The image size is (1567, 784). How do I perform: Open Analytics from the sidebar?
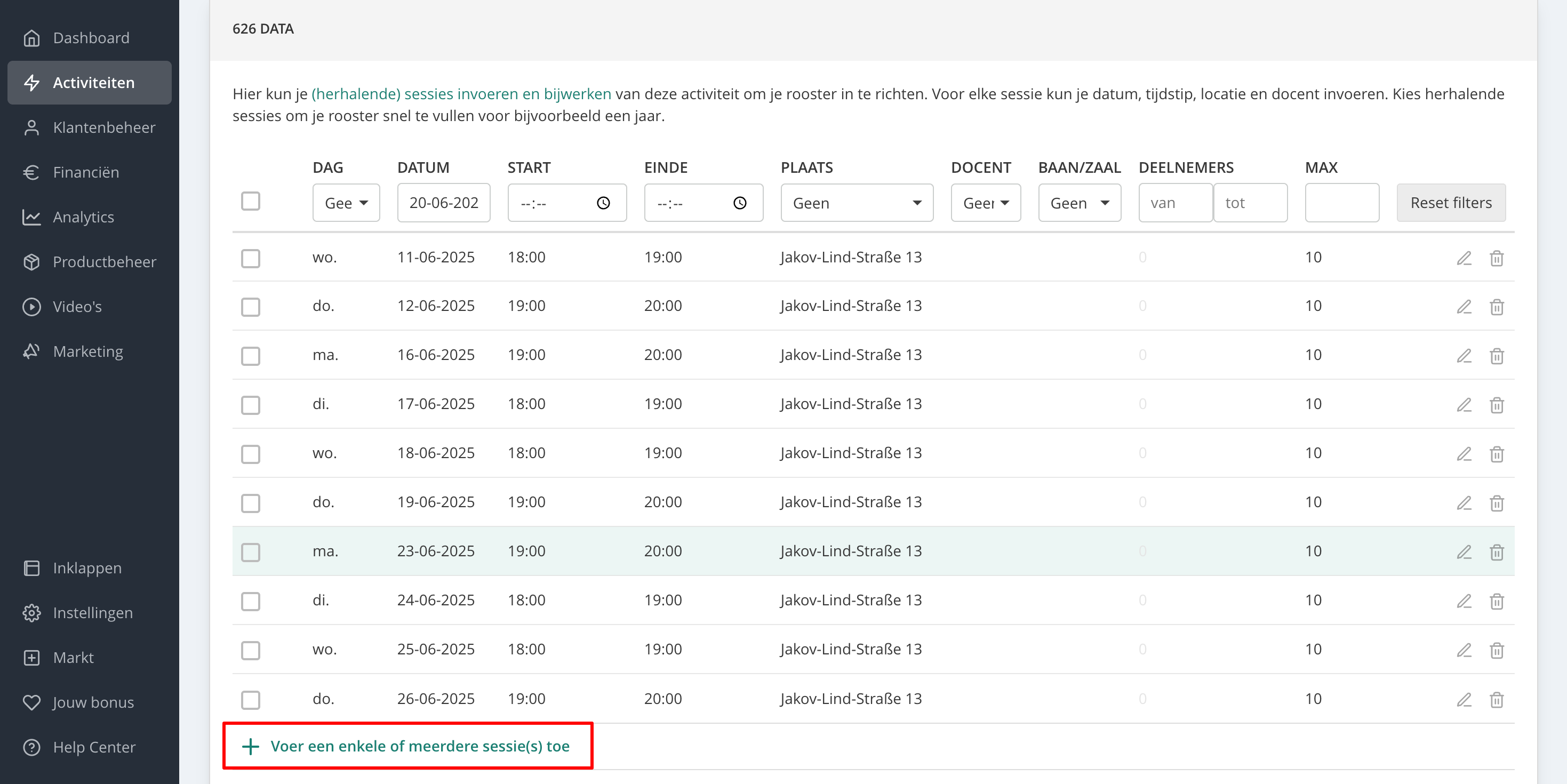(x=83, y=217)
